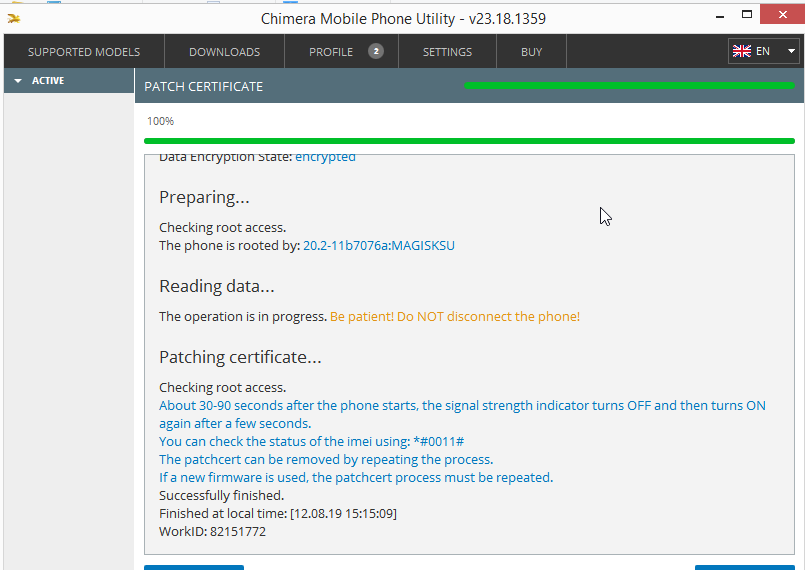The image size is (805, 570).
Task: Click the Chimera app logo icon
Action: [x=14, y=19]
